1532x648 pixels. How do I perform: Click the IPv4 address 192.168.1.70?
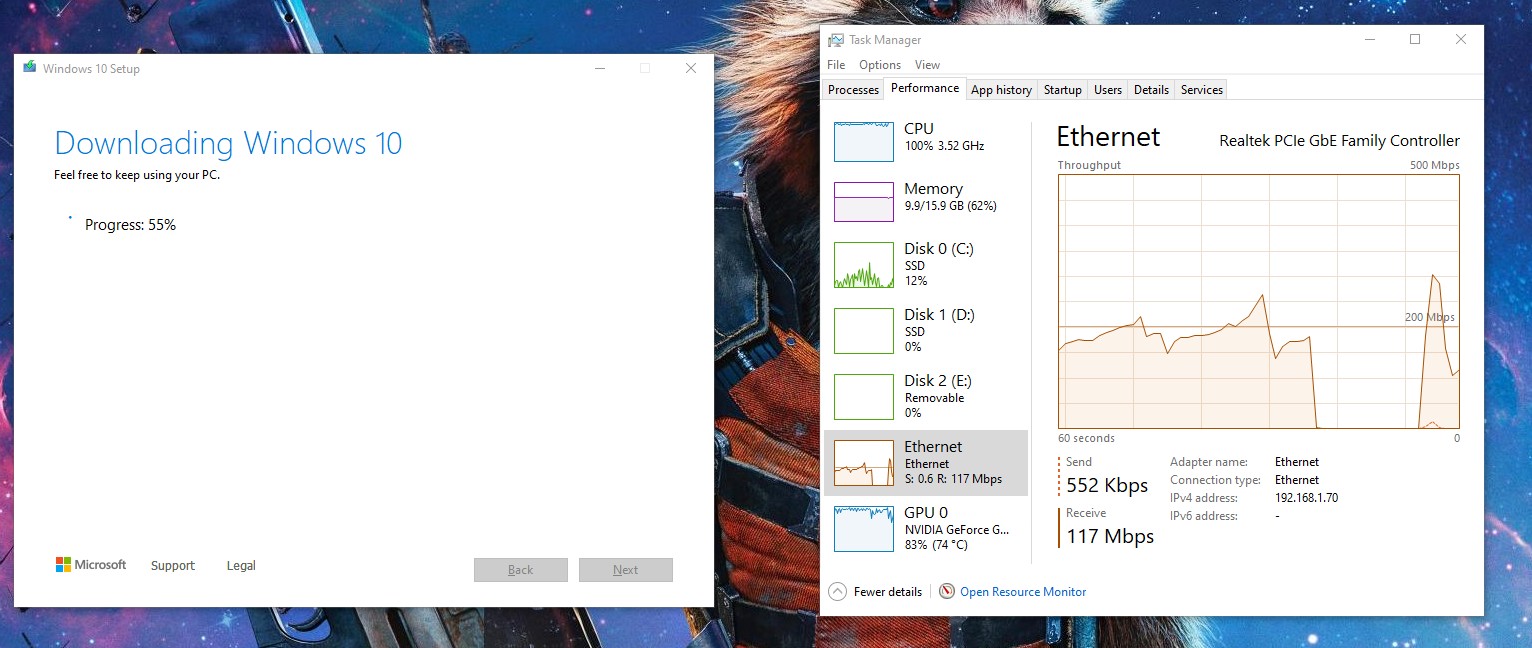1306,498
